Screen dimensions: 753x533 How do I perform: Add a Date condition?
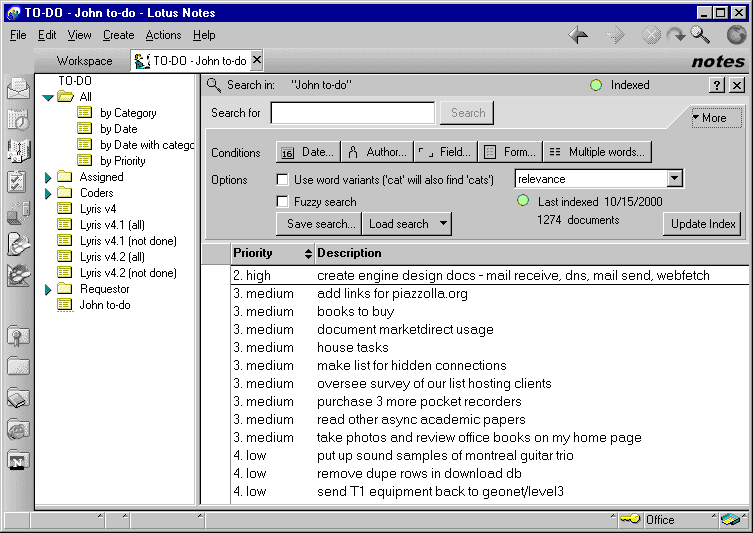tap(308, 152)
